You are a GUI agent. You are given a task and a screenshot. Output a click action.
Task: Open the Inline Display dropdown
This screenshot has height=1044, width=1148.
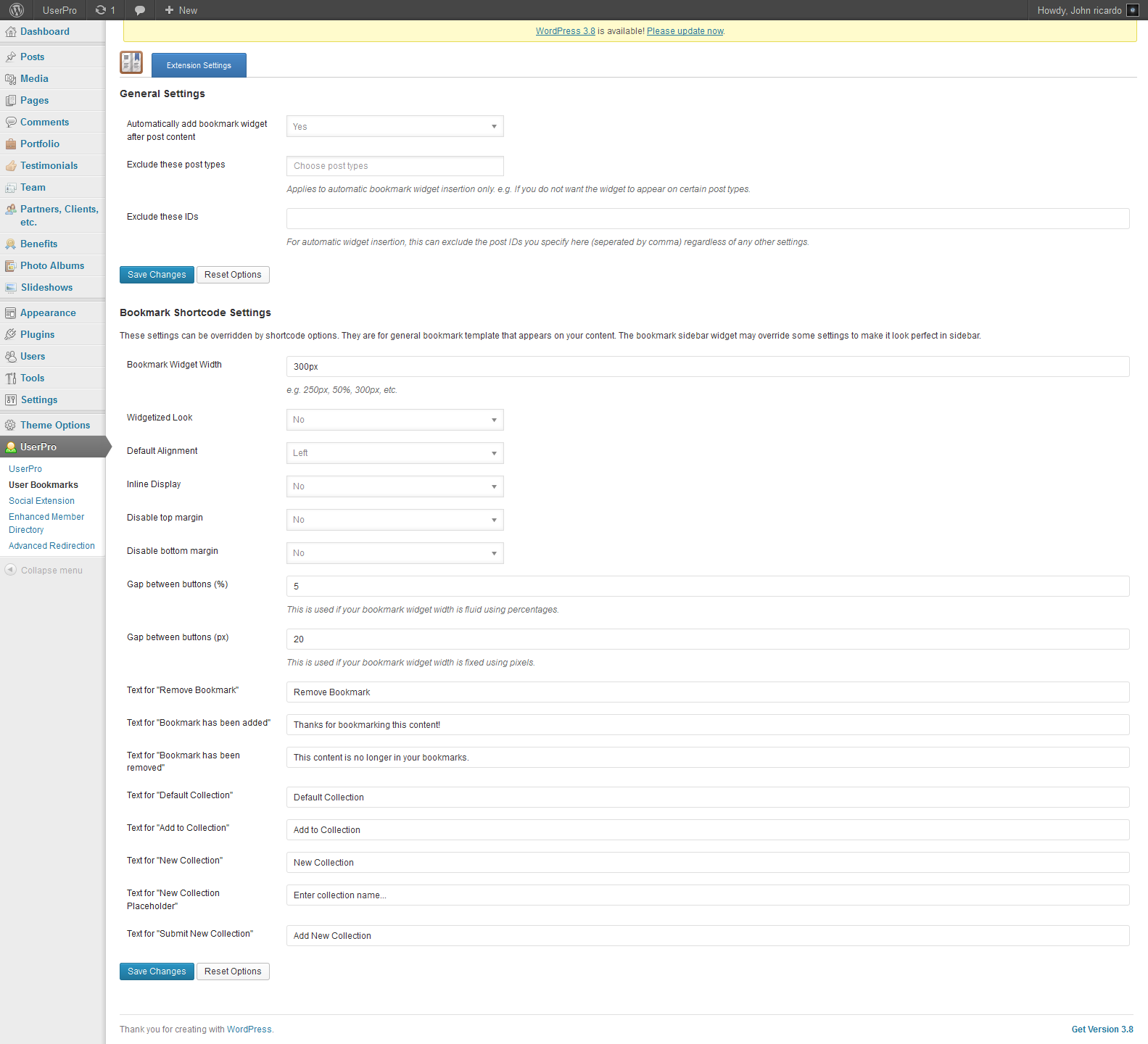click(395, 486)
